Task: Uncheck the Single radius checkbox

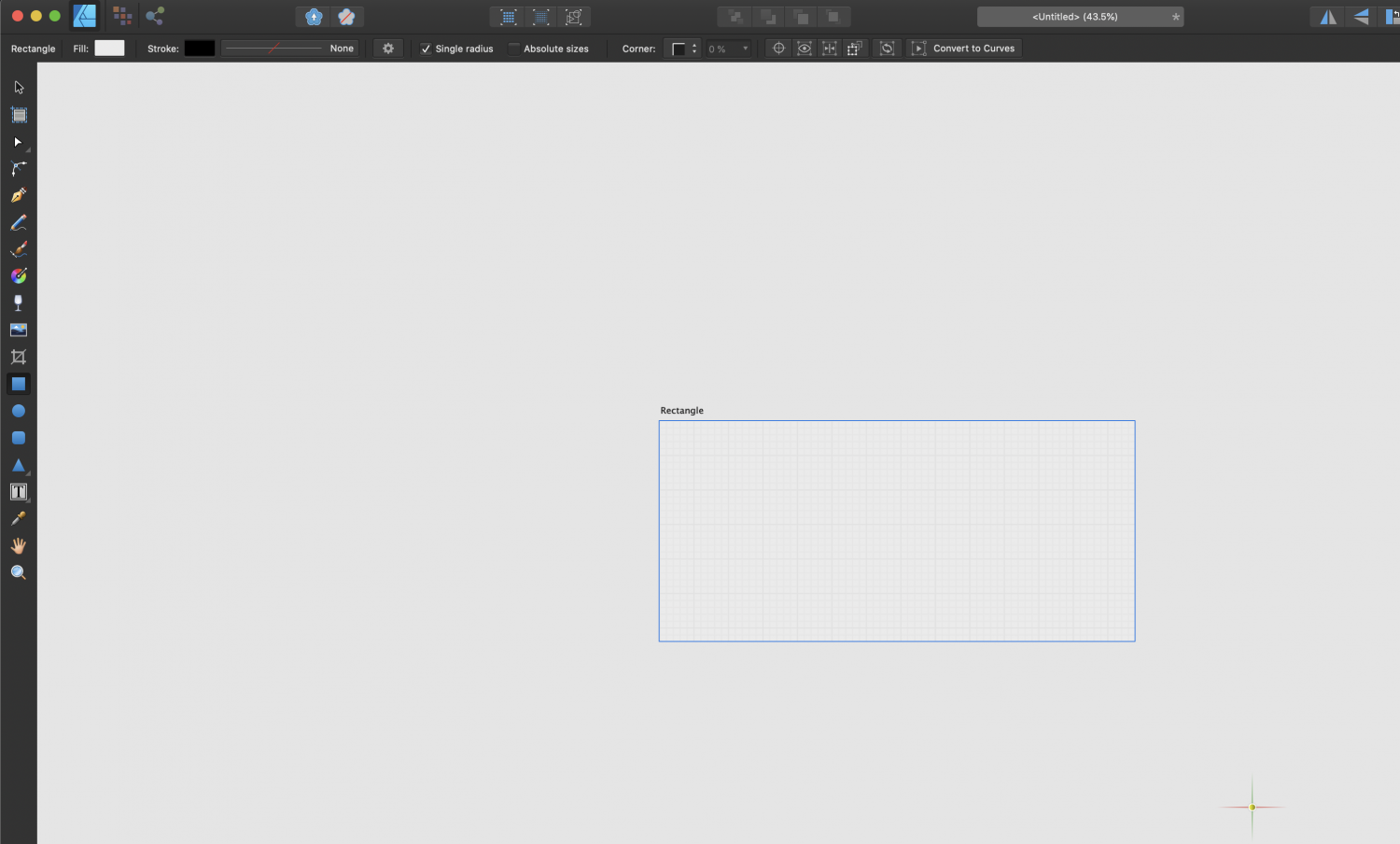Action: point(426,49)
